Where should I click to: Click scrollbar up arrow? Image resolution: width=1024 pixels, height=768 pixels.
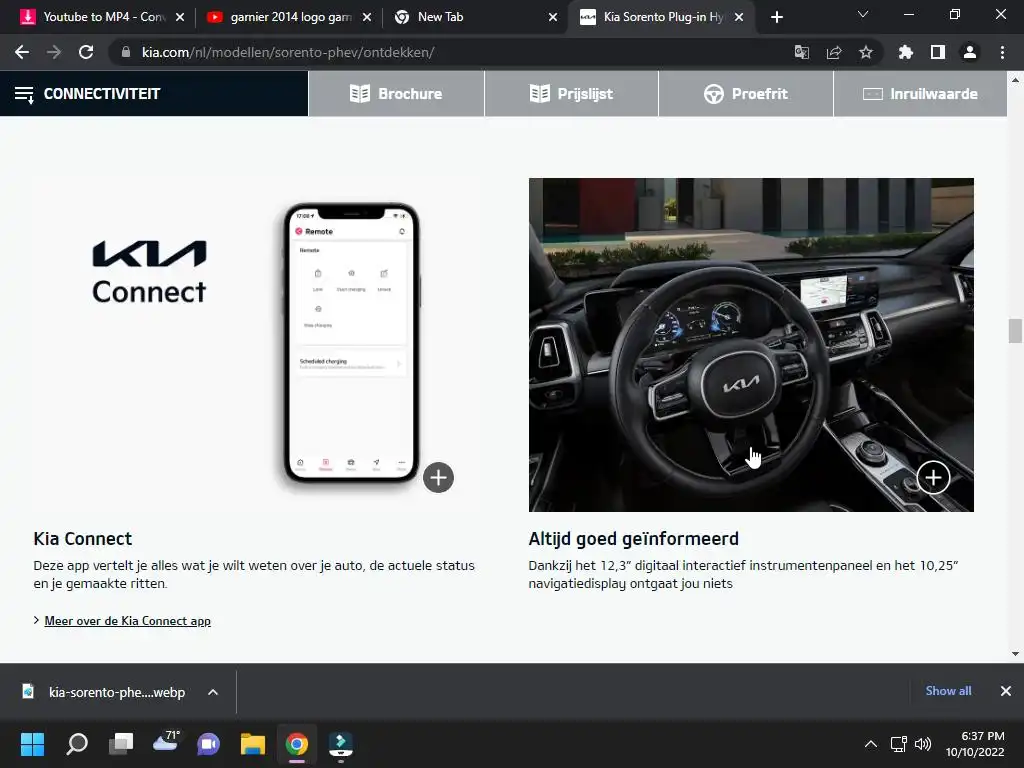coord(1015,80)
